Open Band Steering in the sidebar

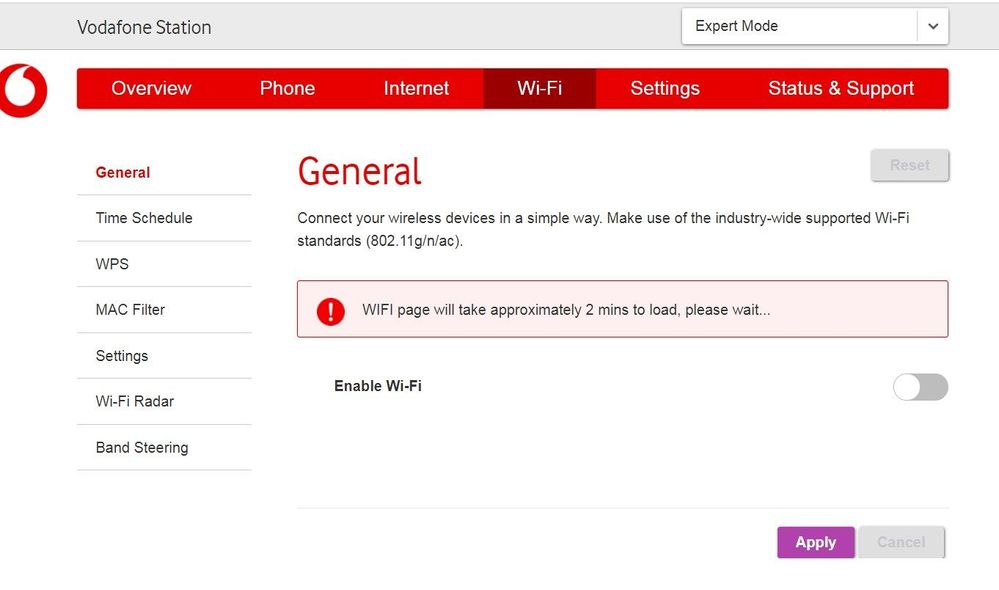(x=164, y=447)
